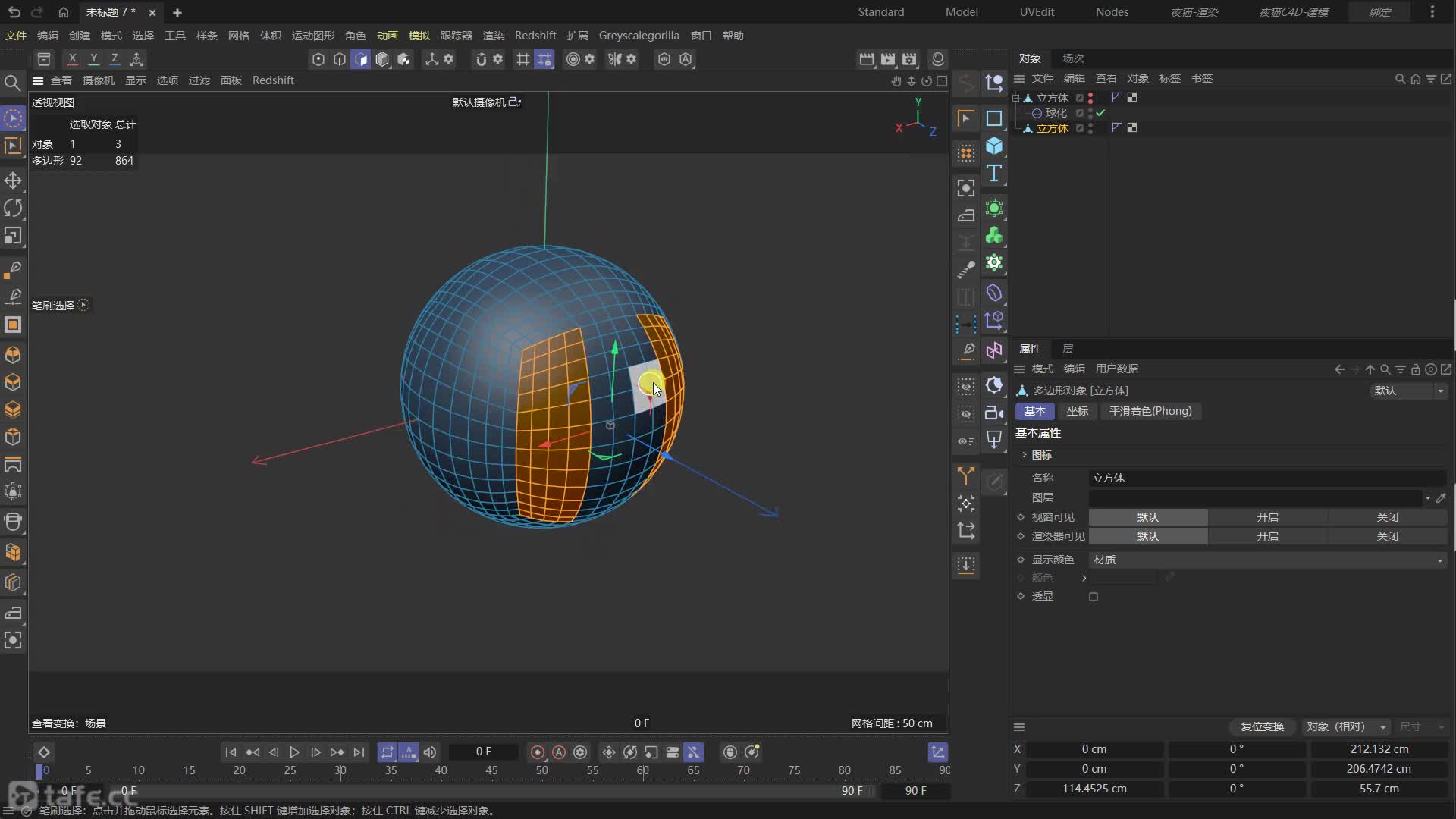Click the Rectangle spline icon

pyautogui.click(x=994, y=118)
